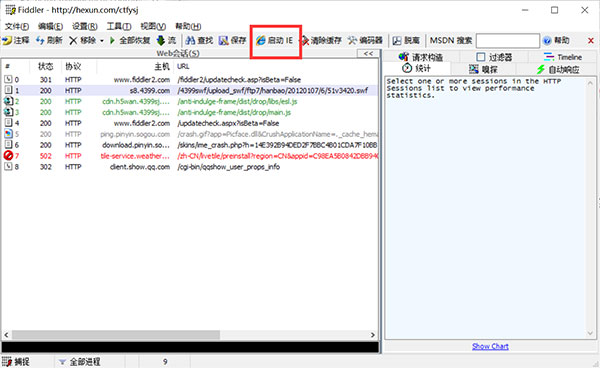Open the 工具(T) menu
Screen dimensions: 600x368
(x=119, y=26)
